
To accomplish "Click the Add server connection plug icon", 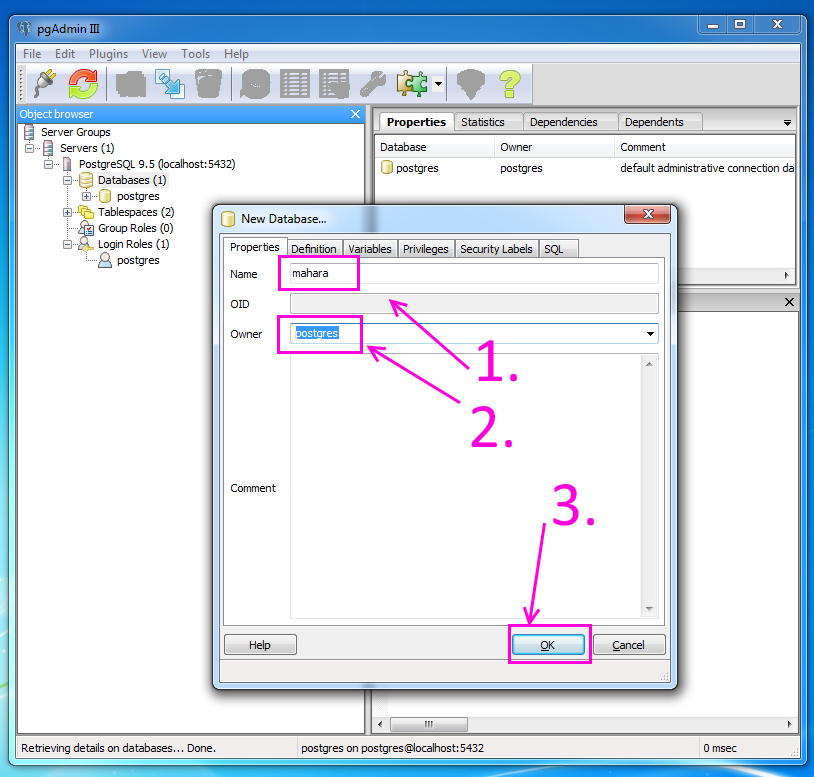I will [45, 83].
